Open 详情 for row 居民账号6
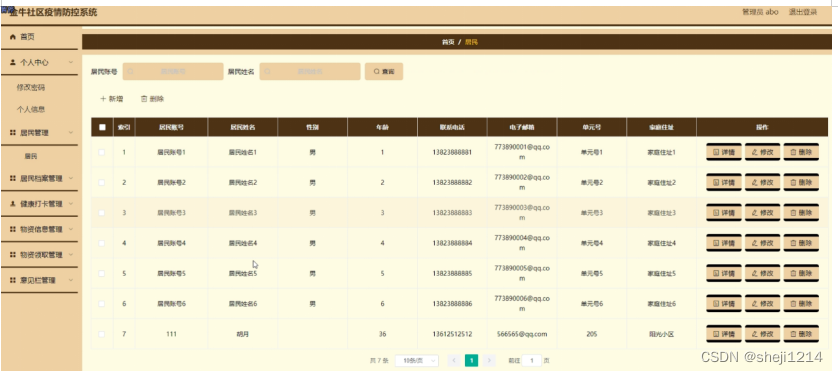 click(x=724, y=303)
